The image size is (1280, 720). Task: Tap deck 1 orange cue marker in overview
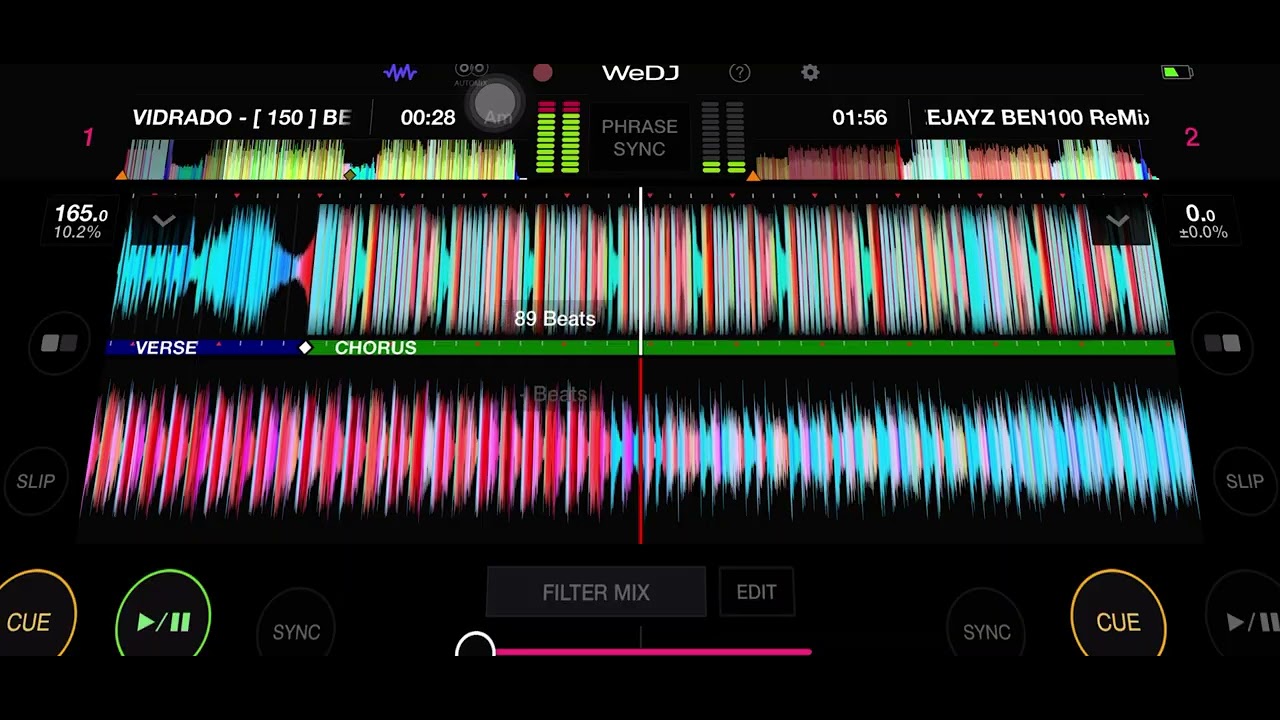[x=122, y=176]
